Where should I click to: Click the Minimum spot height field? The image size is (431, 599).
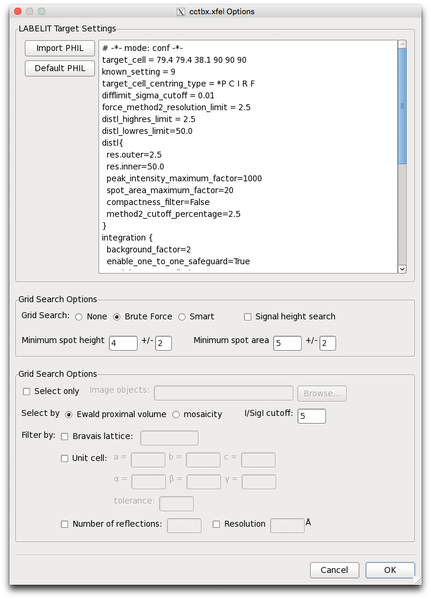(x=123, y=343)
